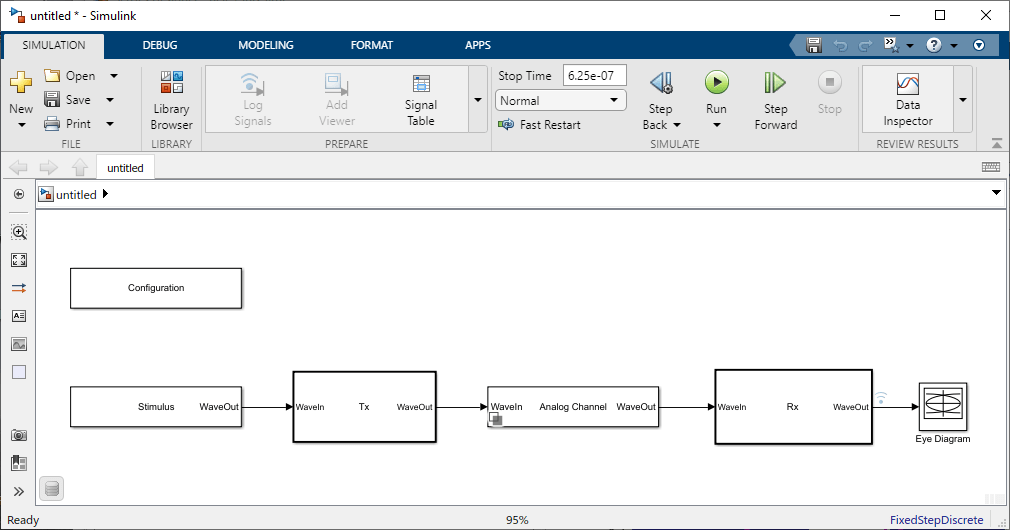Click the 95% zoom level in the status bar
1010x530 pixels.
(517, 520)
